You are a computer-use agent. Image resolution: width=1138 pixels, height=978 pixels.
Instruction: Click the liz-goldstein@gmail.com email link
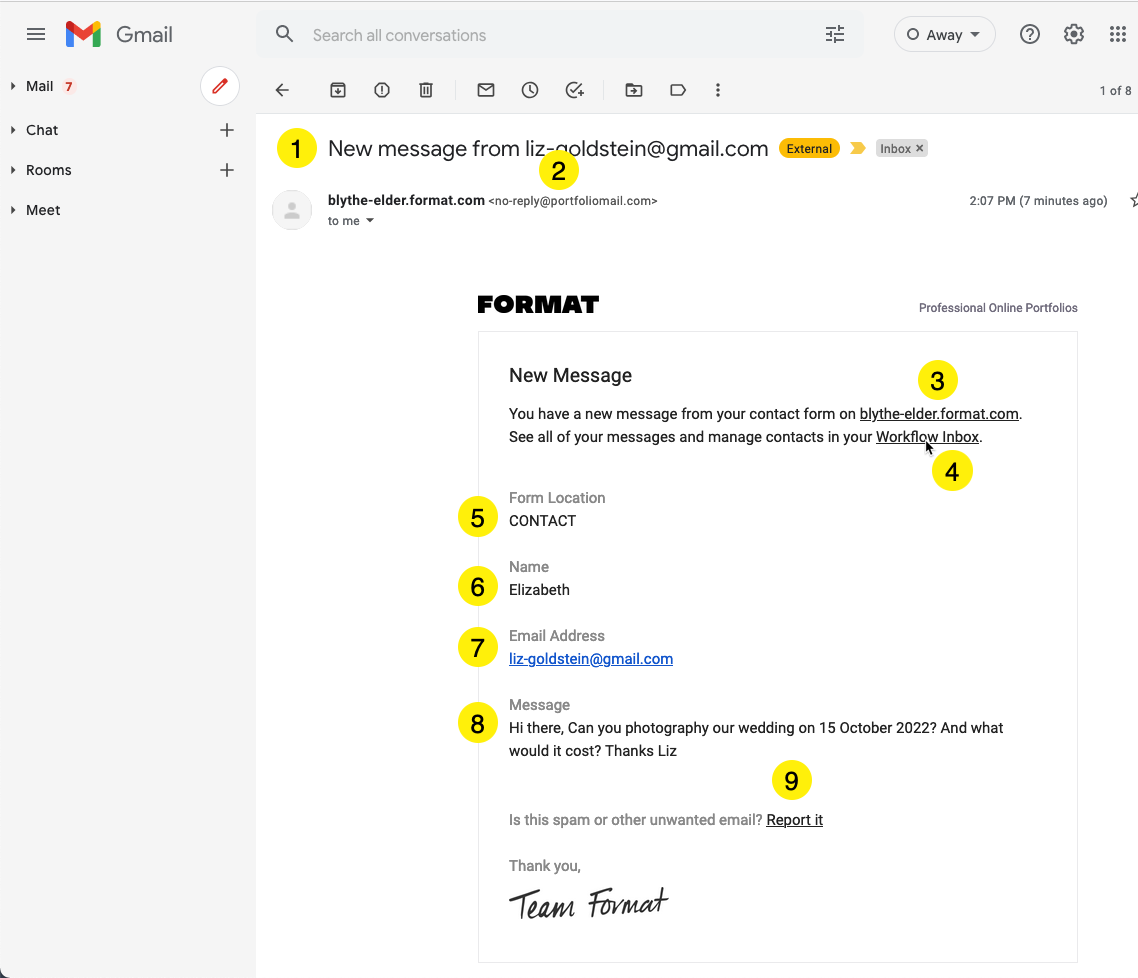(591, 659)
